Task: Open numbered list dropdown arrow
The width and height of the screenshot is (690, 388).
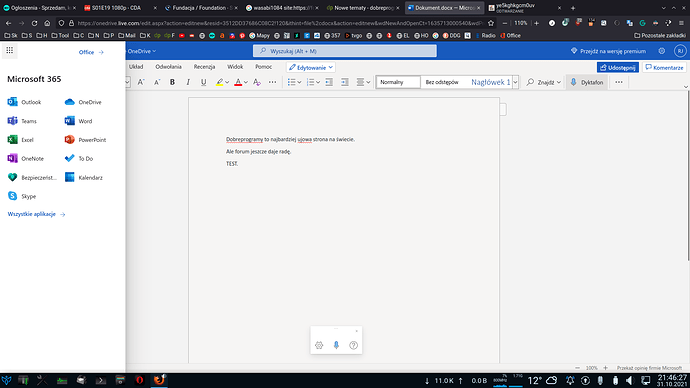Action: (x=318, y=82)
